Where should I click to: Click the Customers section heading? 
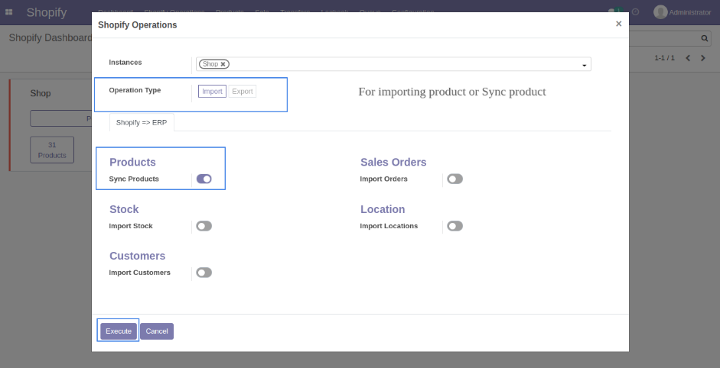[137, 256]
